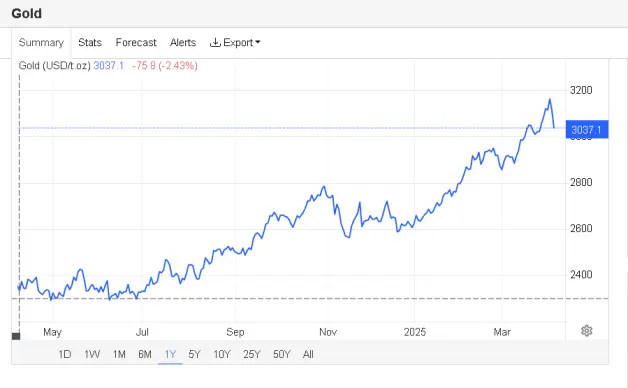Click the Sep date axis label
This screenshot has height=388, width=628.
235,332
